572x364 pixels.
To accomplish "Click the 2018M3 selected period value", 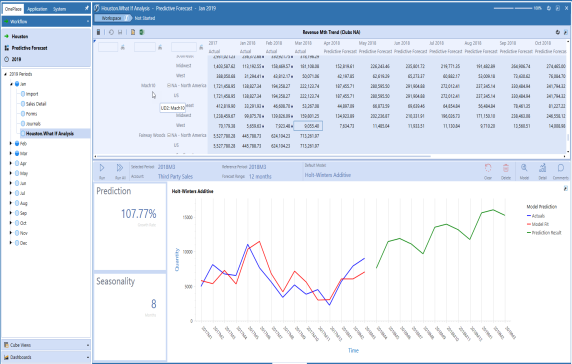I will tap(166, 167).
